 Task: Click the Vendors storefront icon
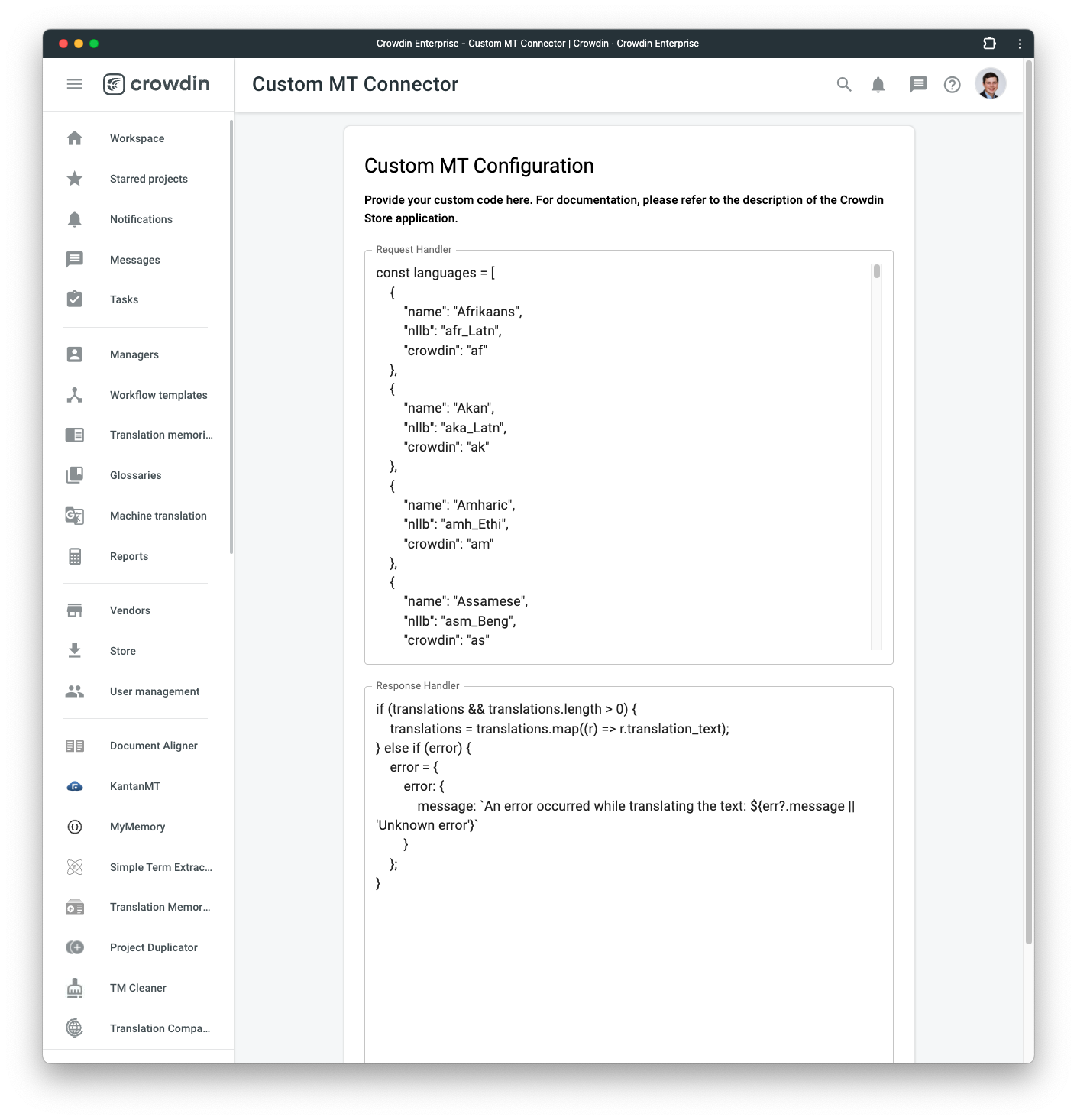(x=75, y=610)
